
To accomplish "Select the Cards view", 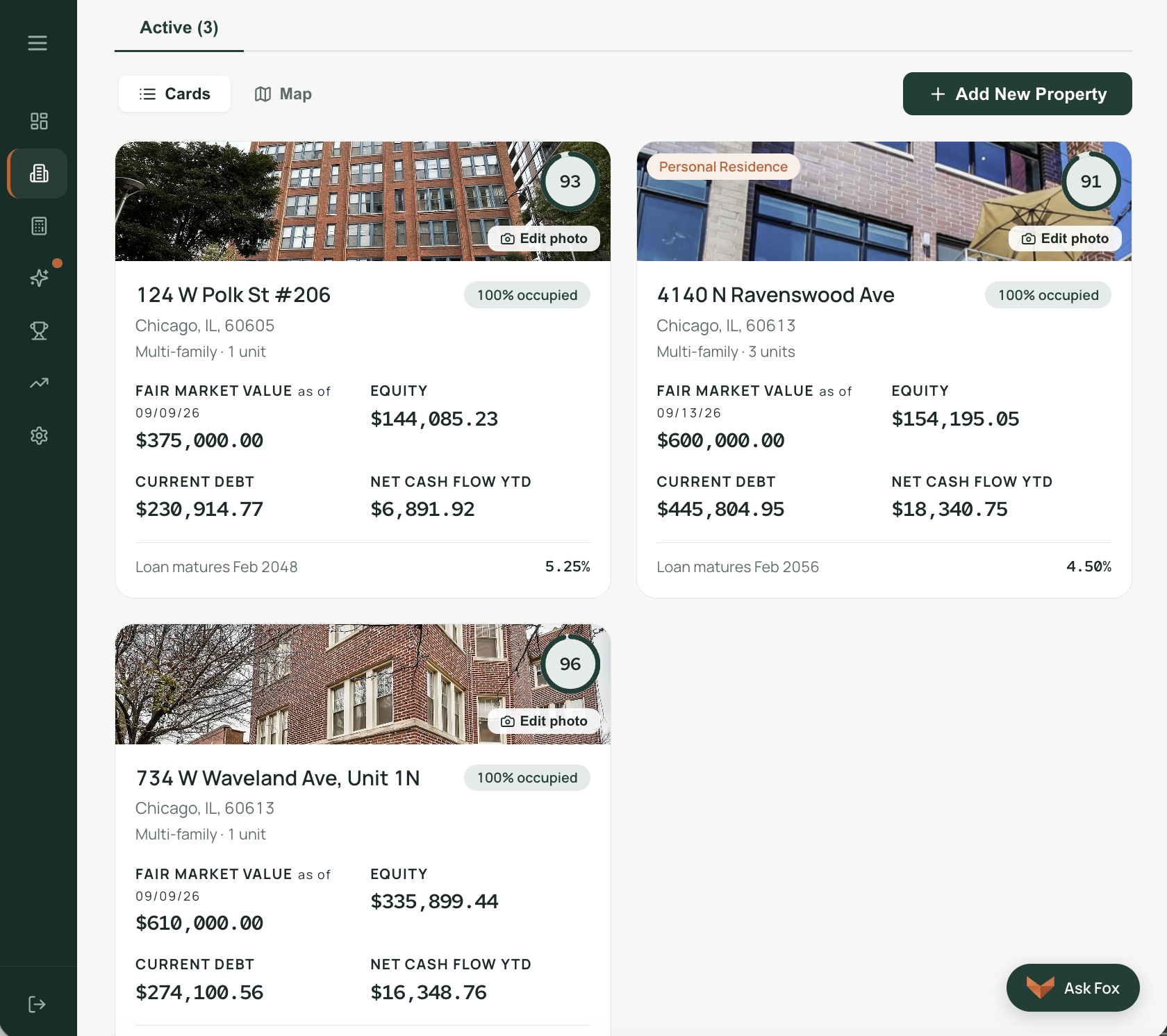I will tap(174, 94).
